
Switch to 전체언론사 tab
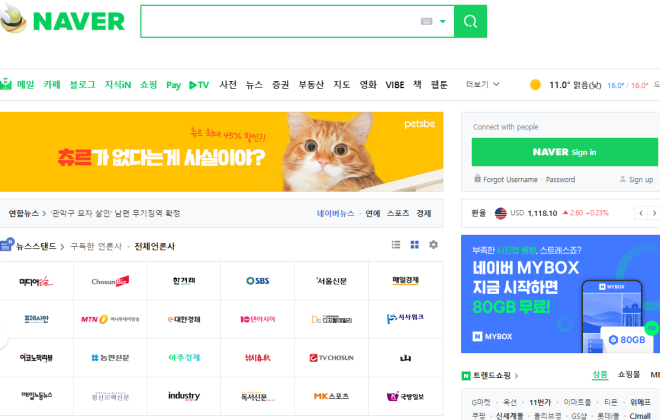[154, 246]
